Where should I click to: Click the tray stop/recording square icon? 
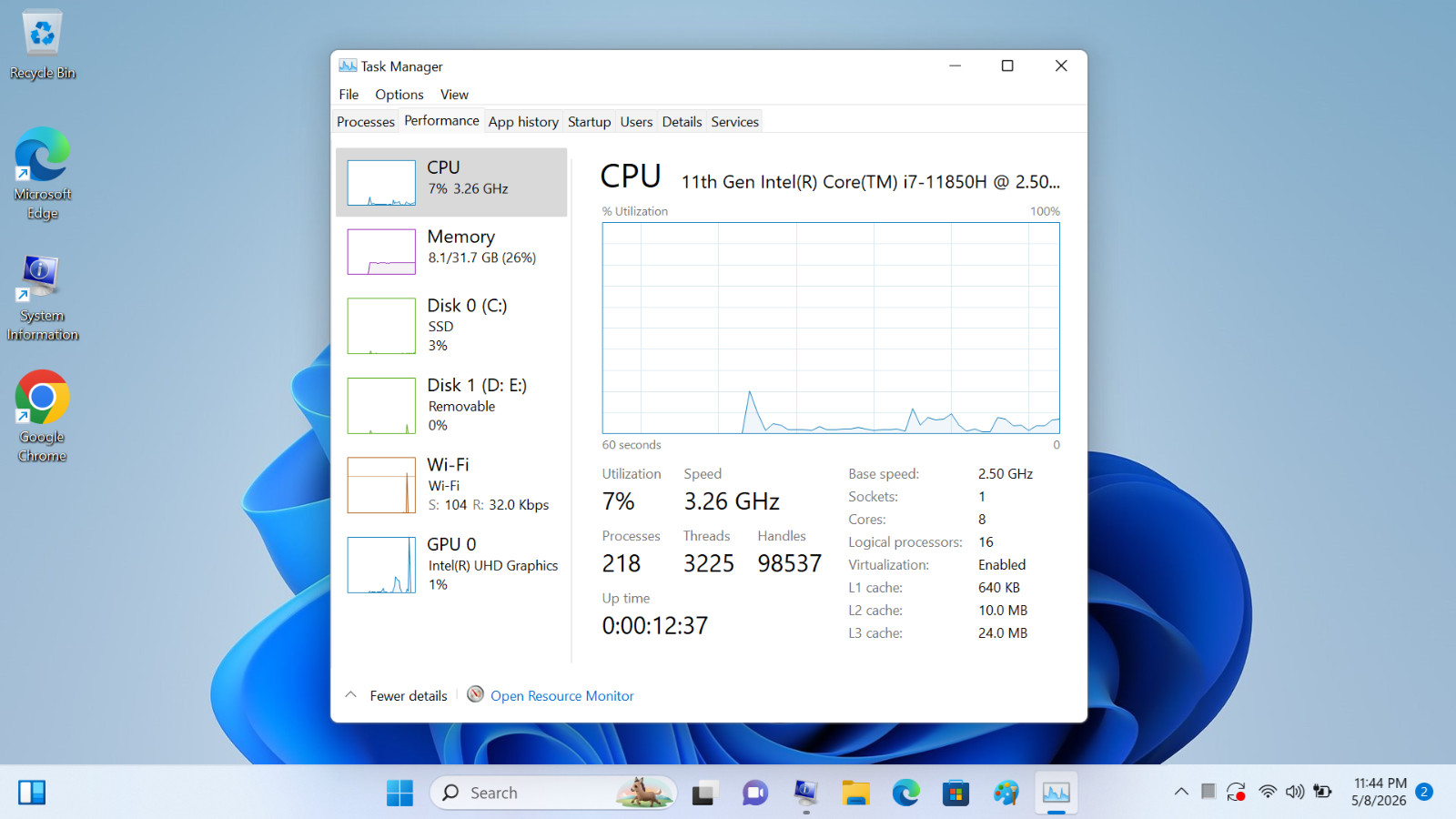pyautogui.click(x=1208, y=792)
